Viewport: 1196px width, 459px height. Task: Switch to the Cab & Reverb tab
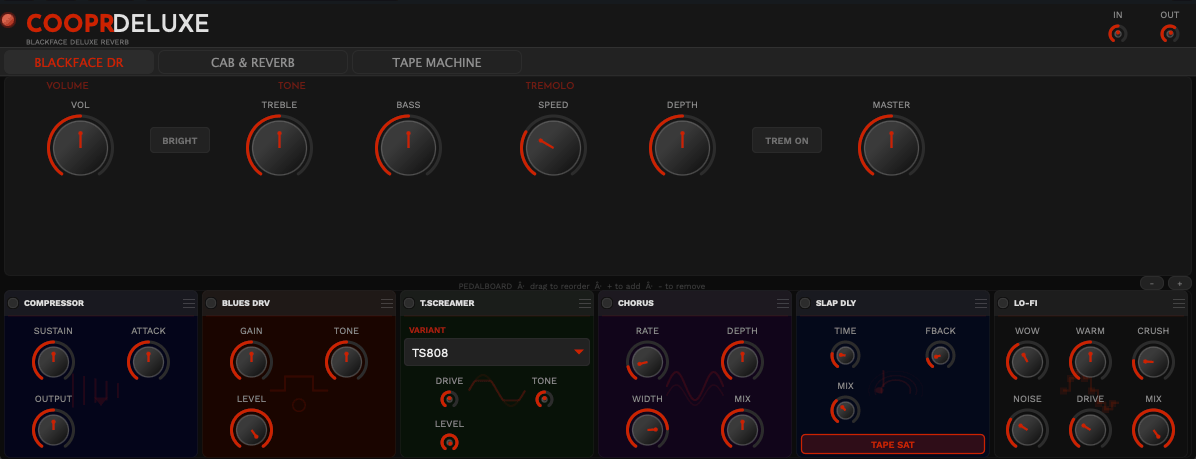[252, 63]
